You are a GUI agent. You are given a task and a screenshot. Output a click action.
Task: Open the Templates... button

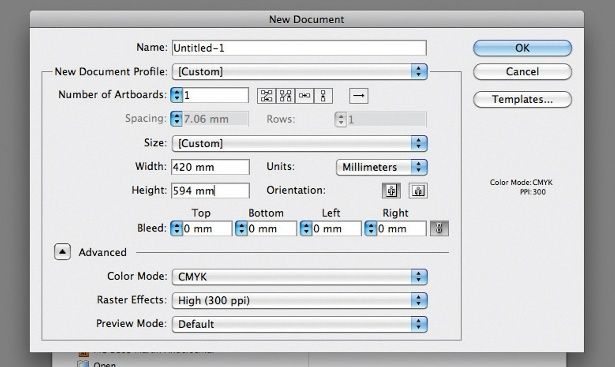[x=522, y=99]
